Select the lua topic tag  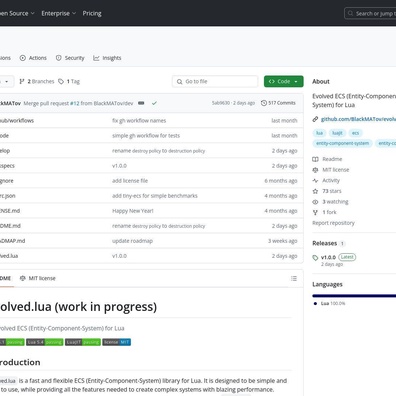pos(320,133)
